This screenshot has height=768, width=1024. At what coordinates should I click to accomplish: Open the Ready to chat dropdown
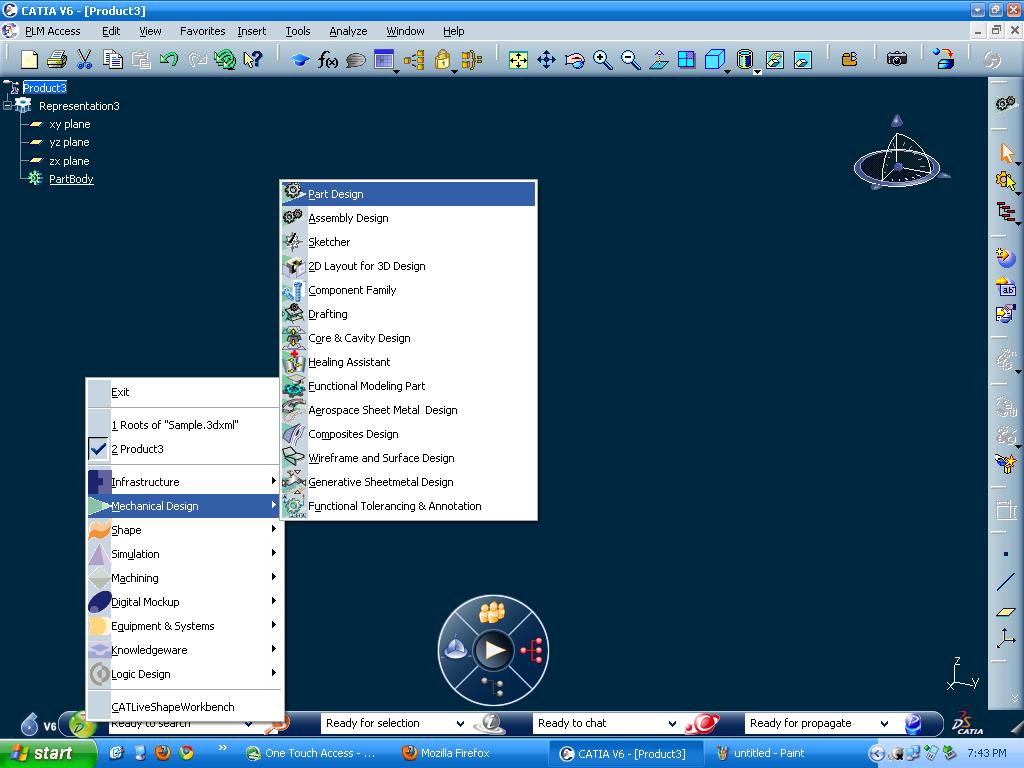[x=672, y=724]
